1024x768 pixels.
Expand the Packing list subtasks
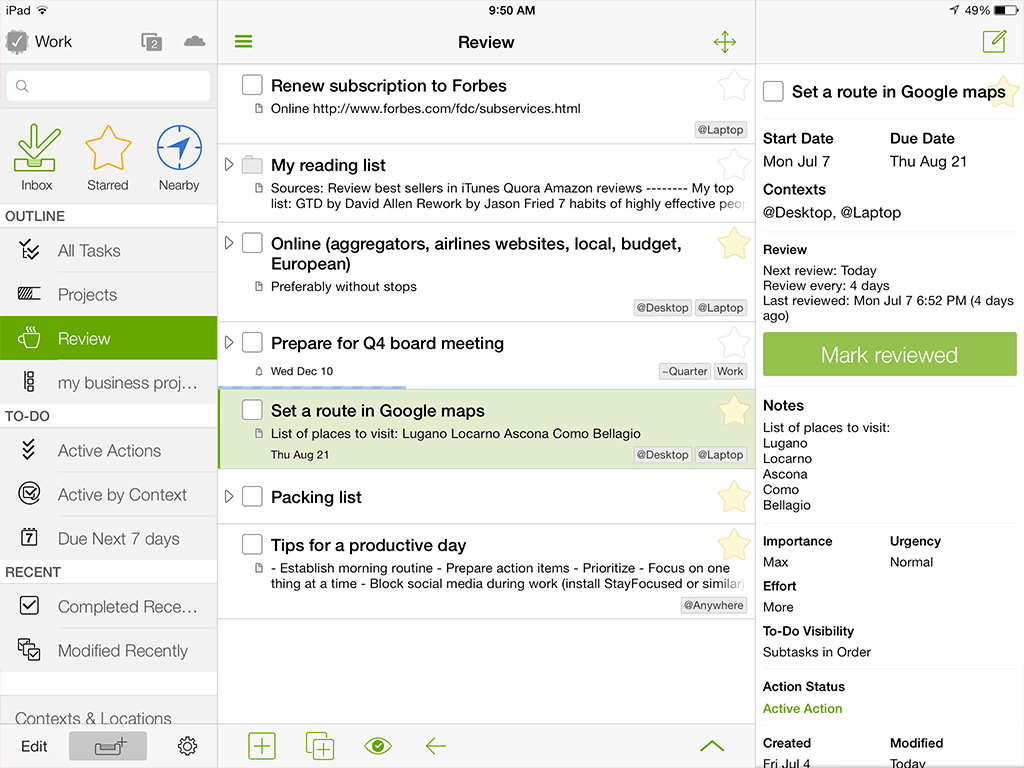[229, 496]
